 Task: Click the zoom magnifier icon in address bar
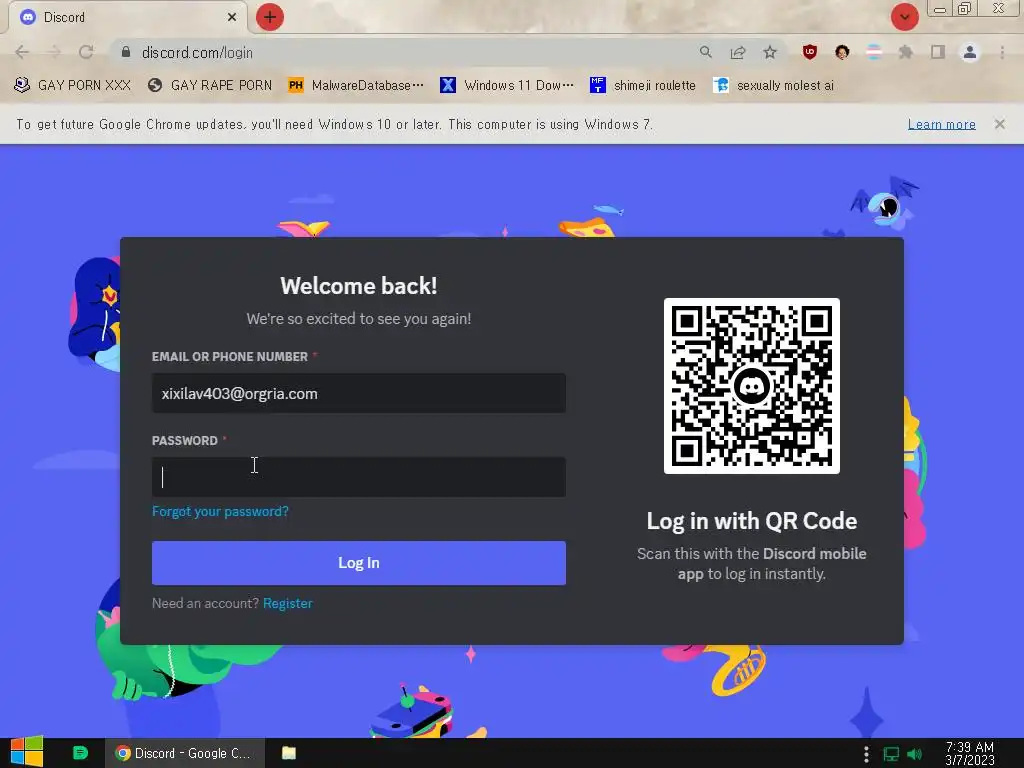point(705,52)
